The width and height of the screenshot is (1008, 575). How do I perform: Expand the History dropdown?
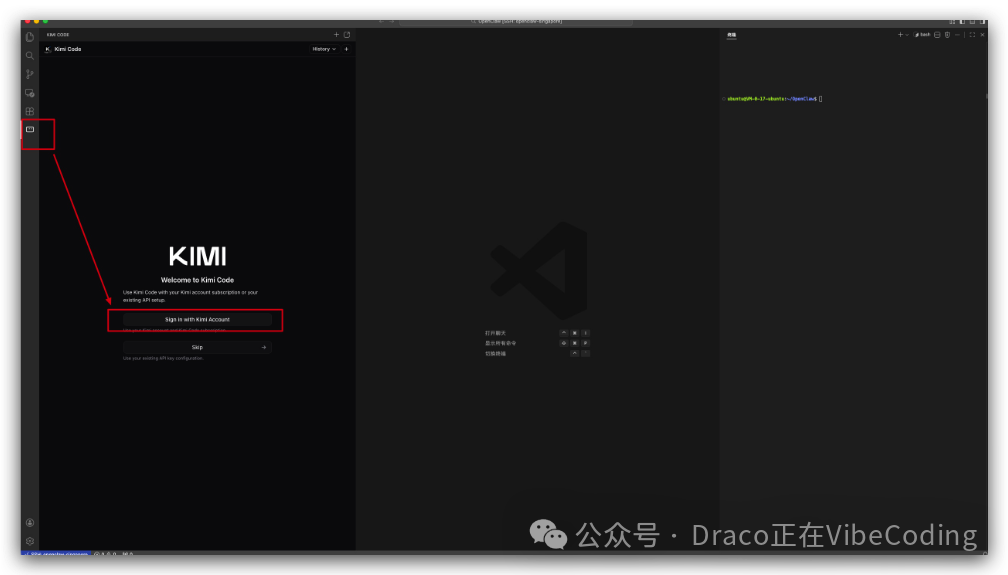324,49
